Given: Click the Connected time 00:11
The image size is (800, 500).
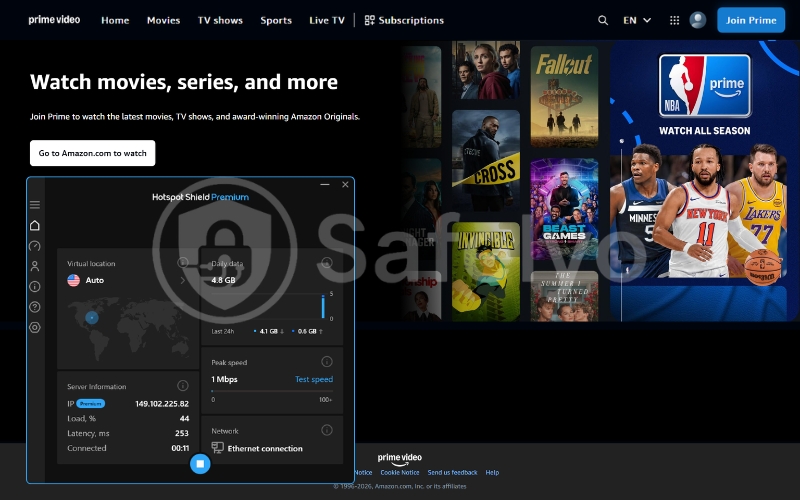Looking at the screenshot, I should click(x=180, y=448).
